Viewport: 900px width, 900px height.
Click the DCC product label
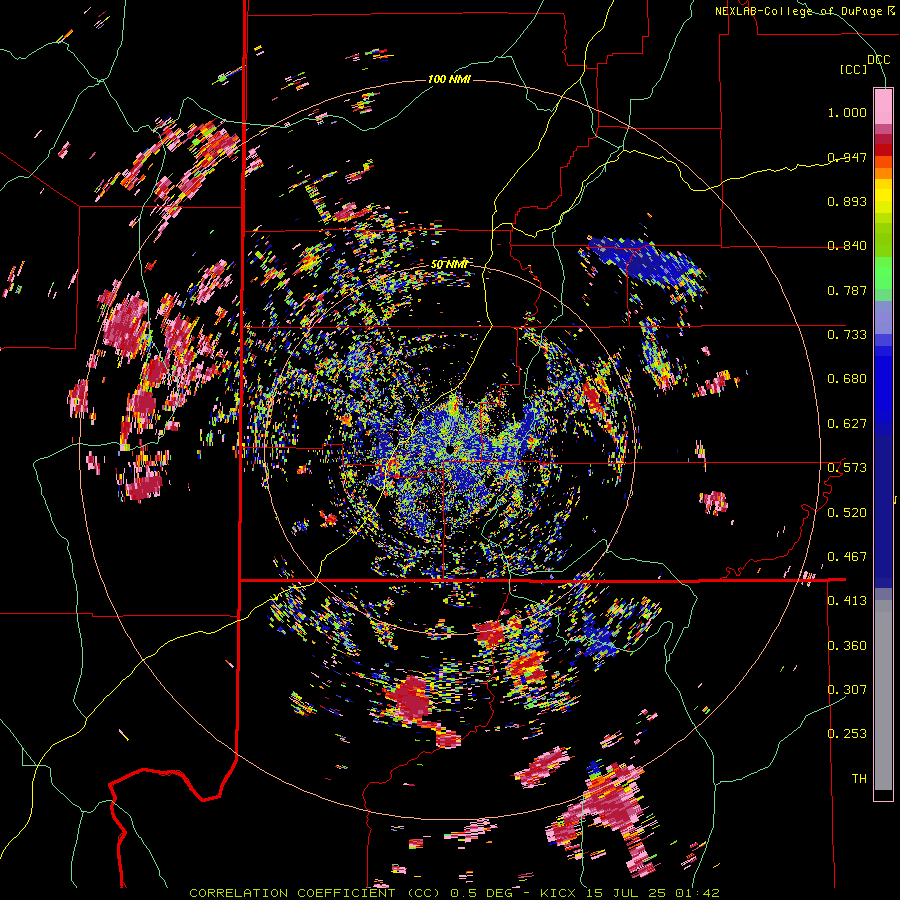point(878,59)
